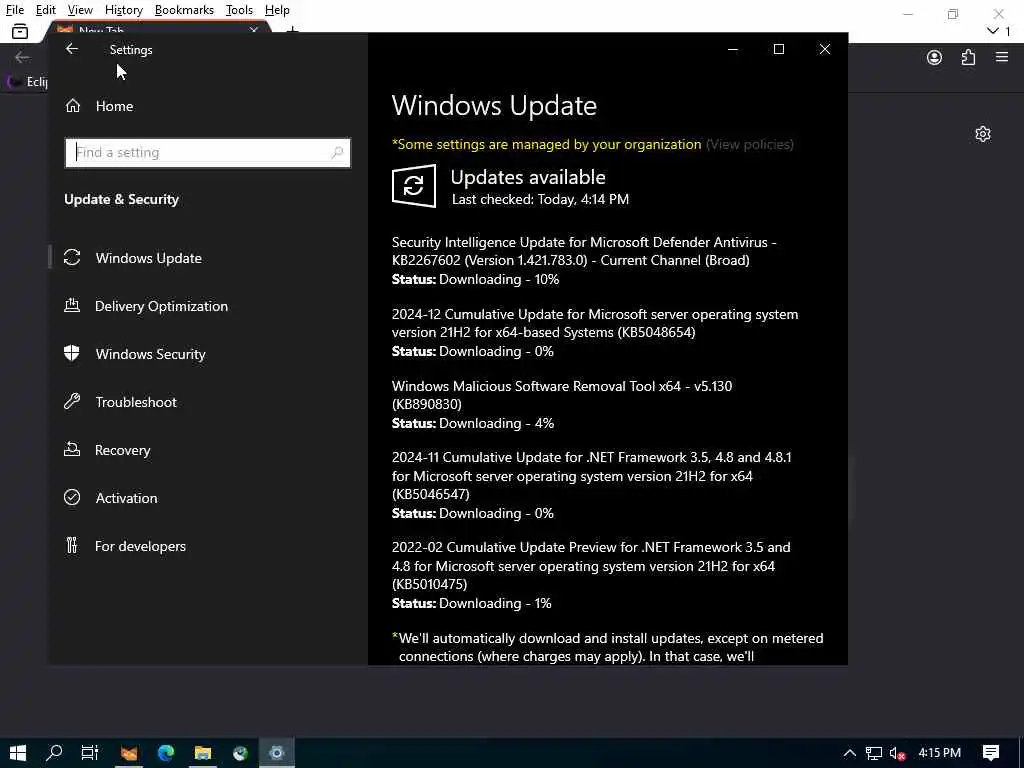Click the Delivery Optimization icon
1024x768 pixels.
coord(72,305)
